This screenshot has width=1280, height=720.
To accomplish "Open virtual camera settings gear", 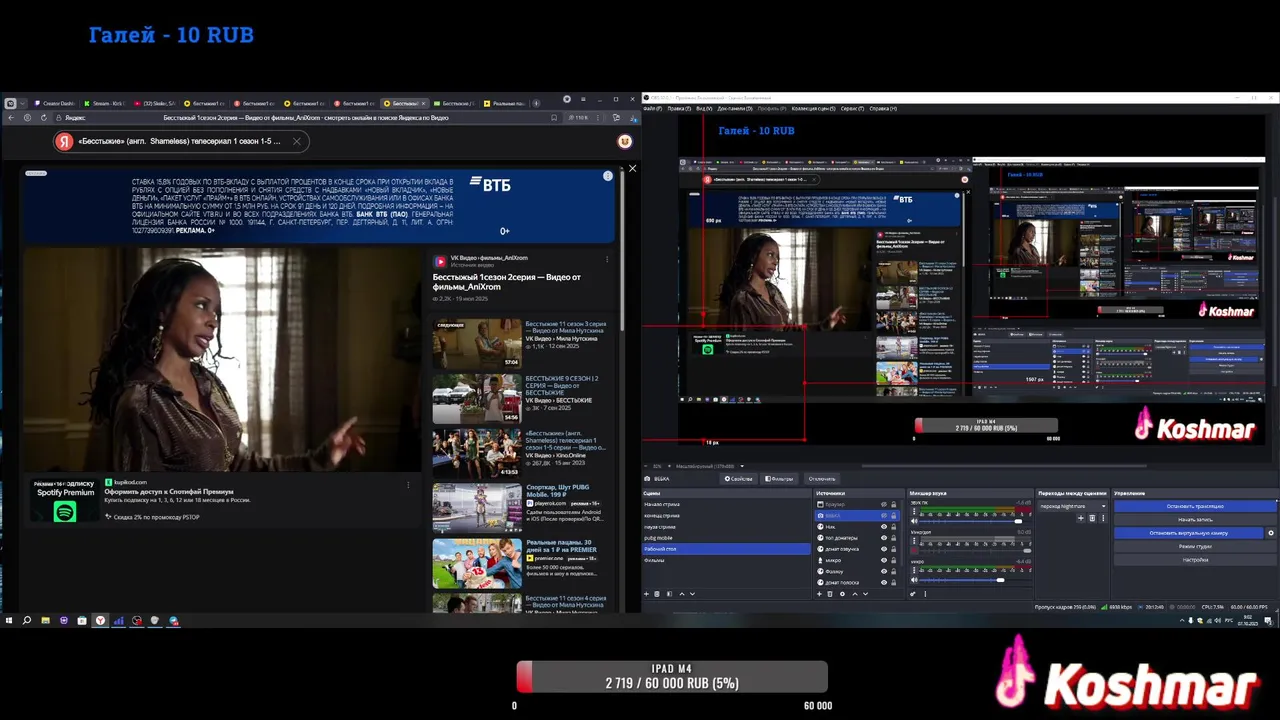I will click(1271, 533).
